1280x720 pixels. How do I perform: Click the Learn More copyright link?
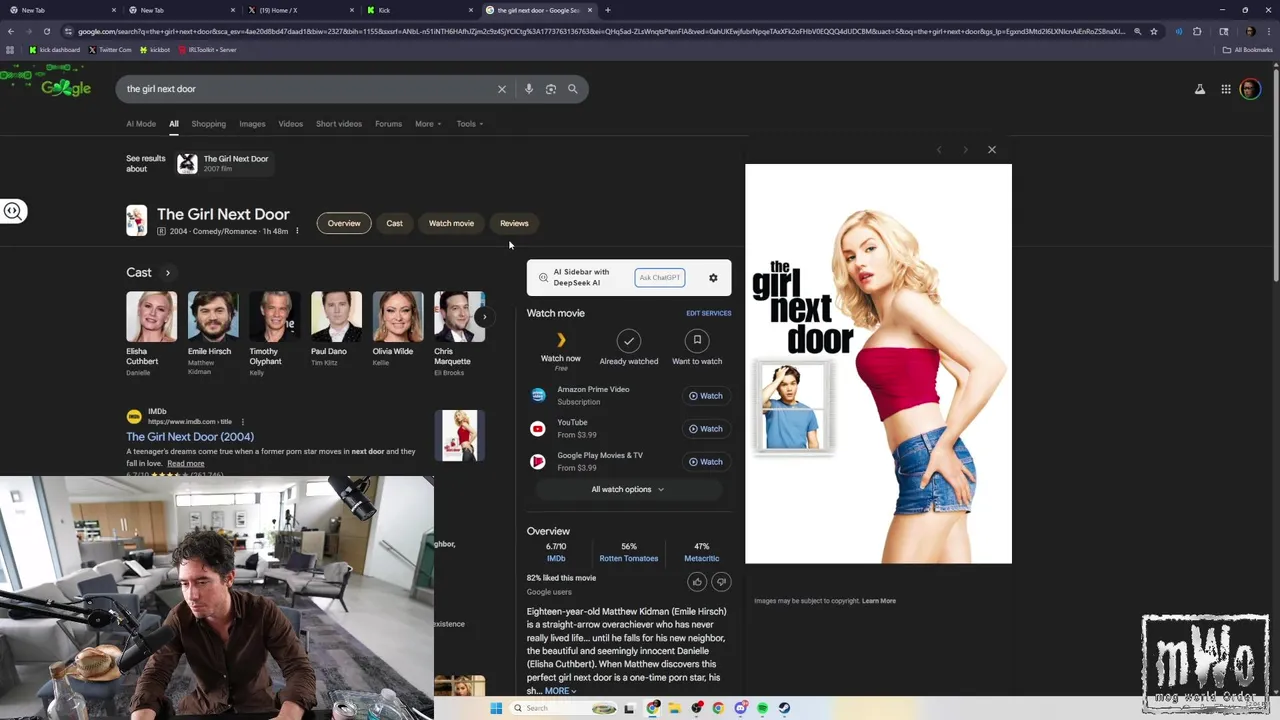[x=879, y=601]
